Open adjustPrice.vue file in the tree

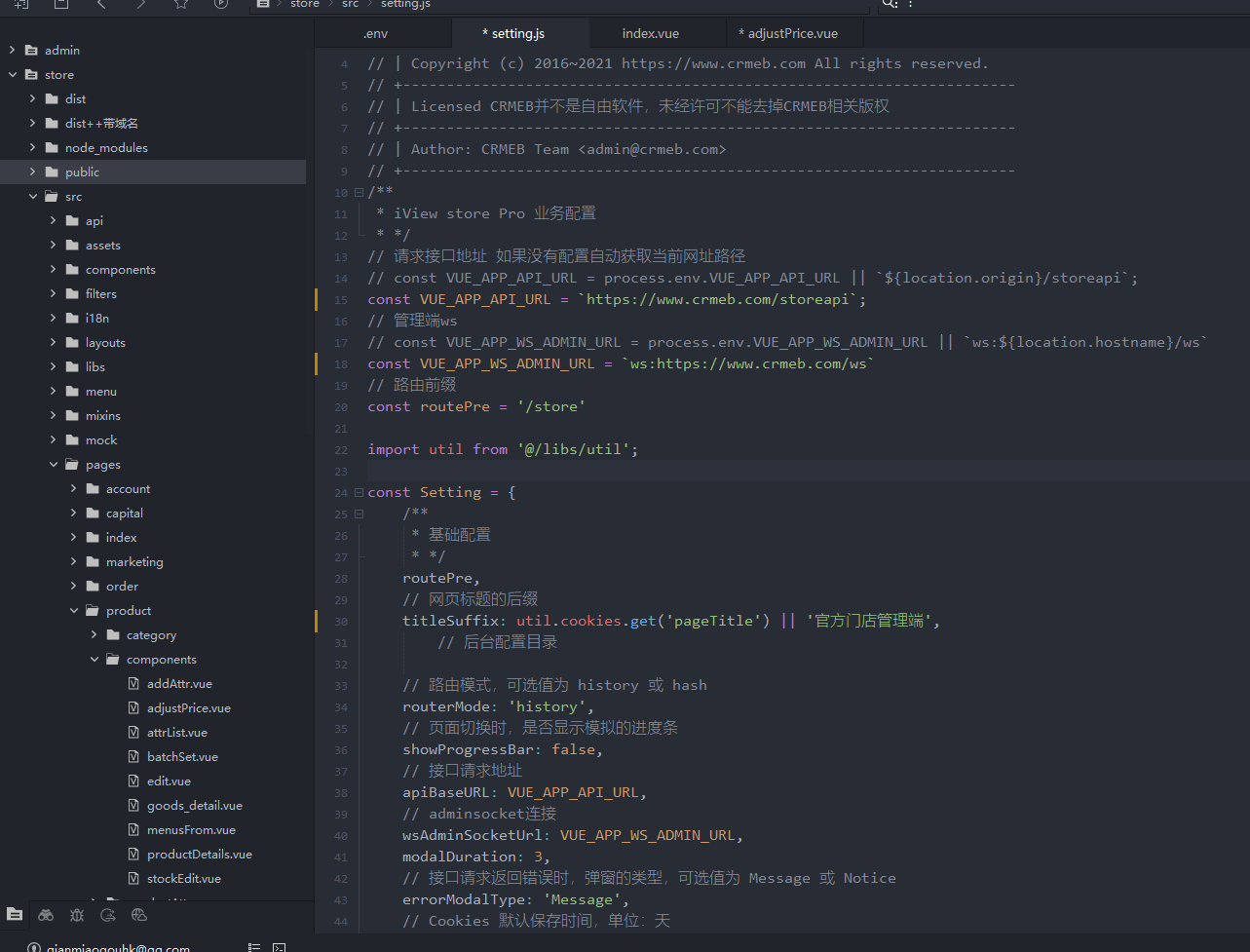(188, 708)
